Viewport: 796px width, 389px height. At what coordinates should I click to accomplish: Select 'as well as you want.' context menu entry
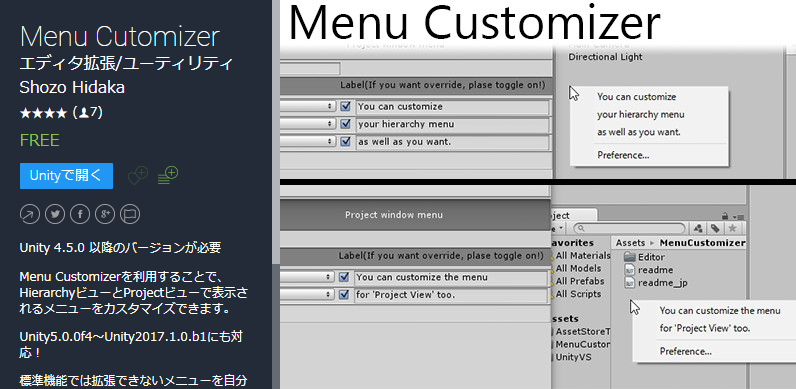(639, 133)
